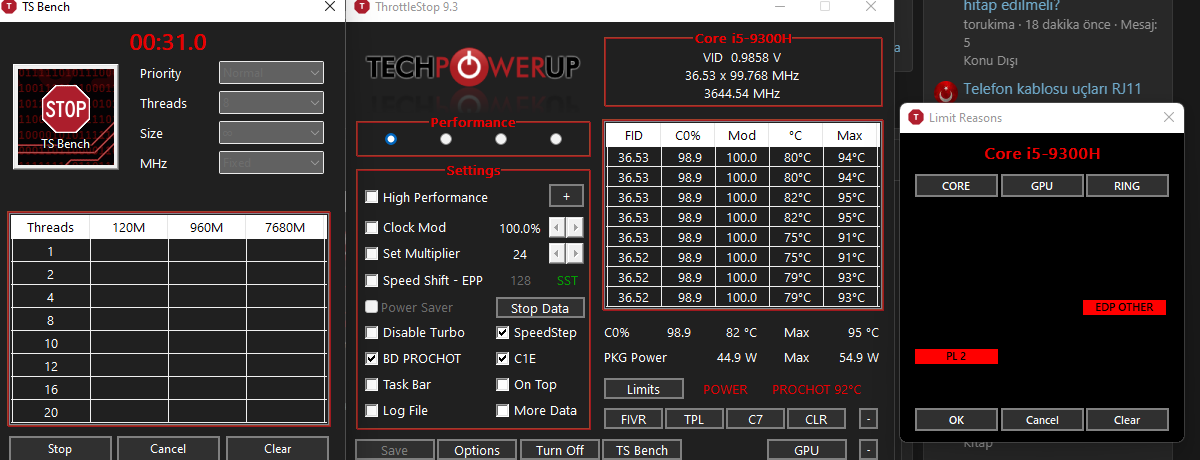Increase Set Multiplier with right arrow
This screenshot has height=460, width=1200.
tap(575, 254)
